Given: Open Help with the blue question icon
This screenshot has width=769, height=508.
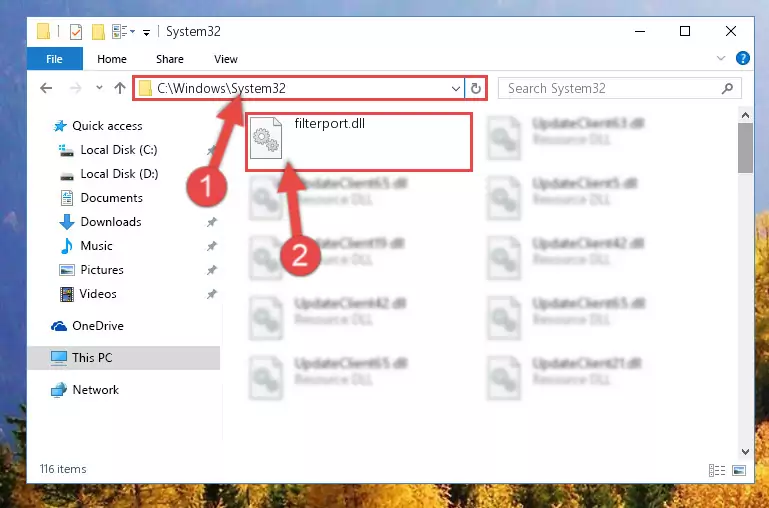Looking at the screenshot, I should pyautogui.click(x=743, y=58).
